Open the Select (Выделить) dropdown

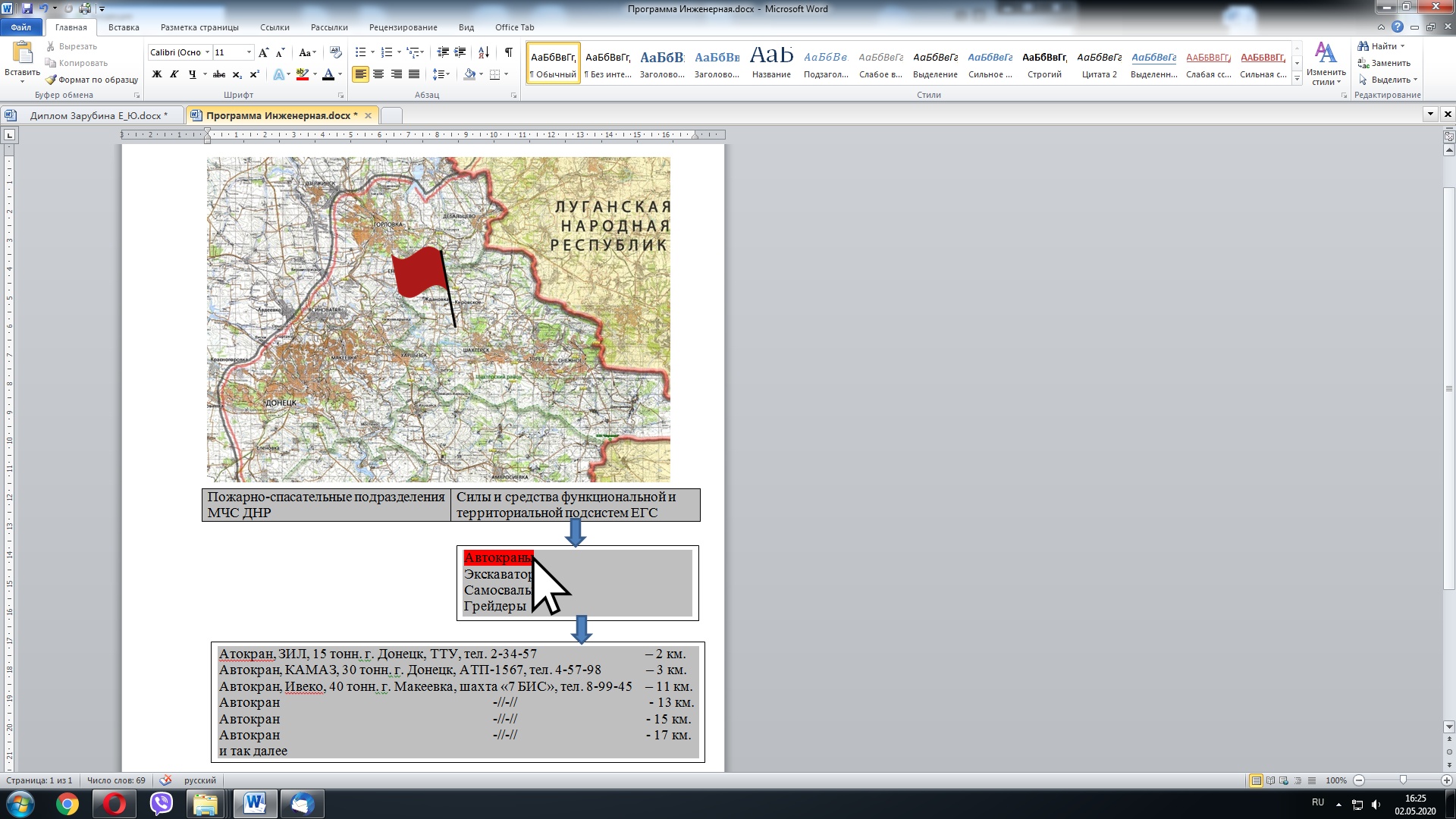tap(1388, 80)
